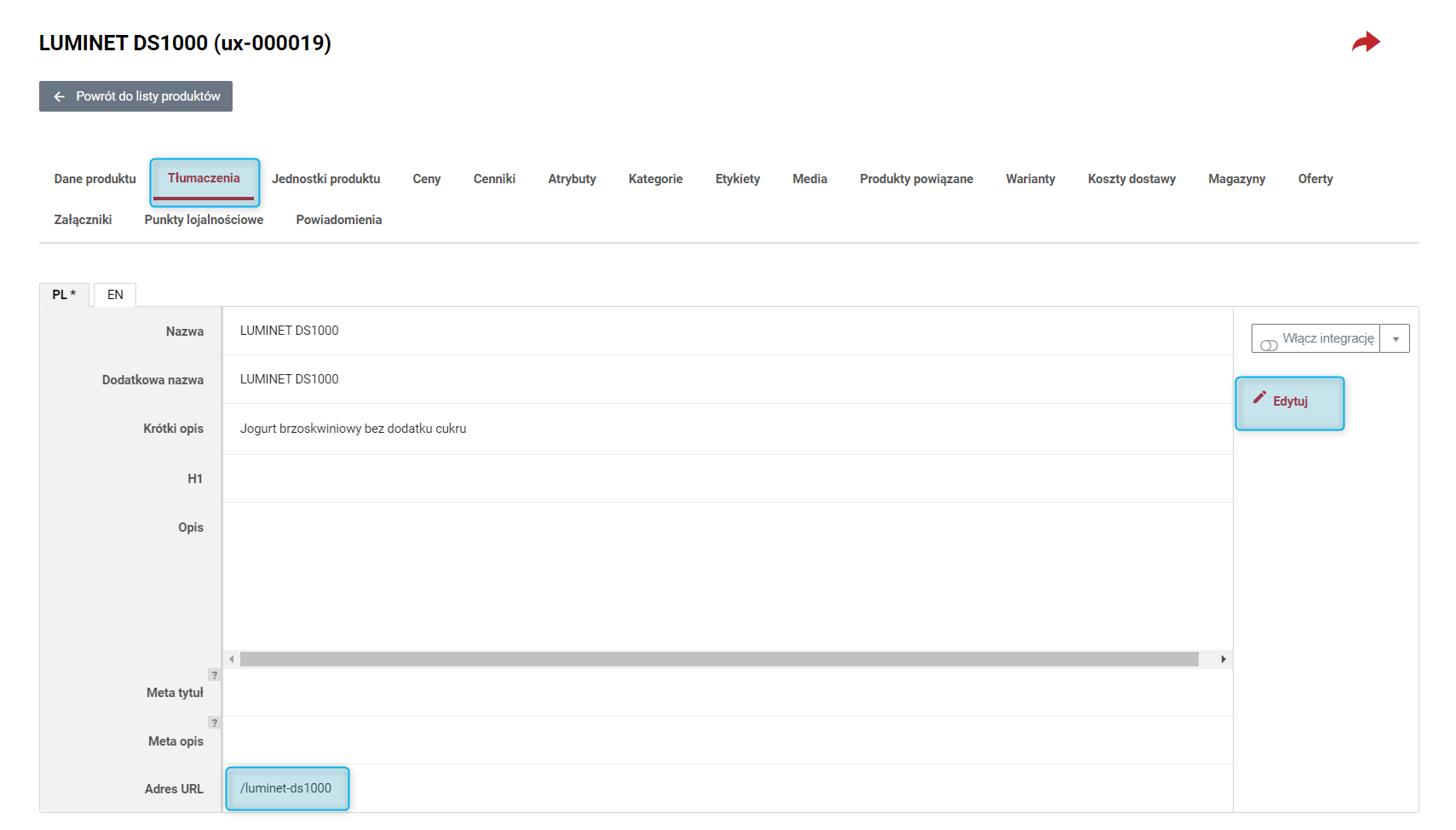This screenshot has width=1456, height=830.
Task: Click the Opis label
Action: point(191,527)
